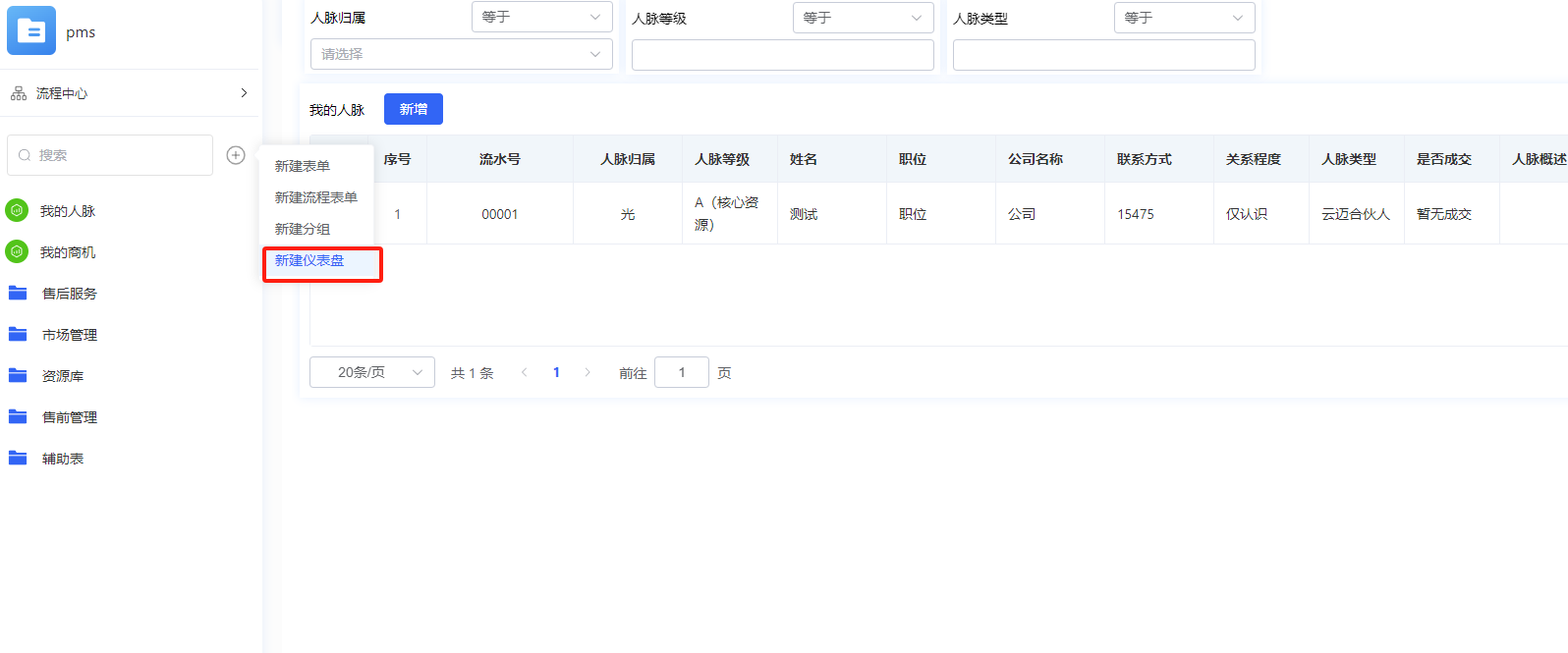
Task: Click the green icon for 我的商机
Action: tap(17, 251)
